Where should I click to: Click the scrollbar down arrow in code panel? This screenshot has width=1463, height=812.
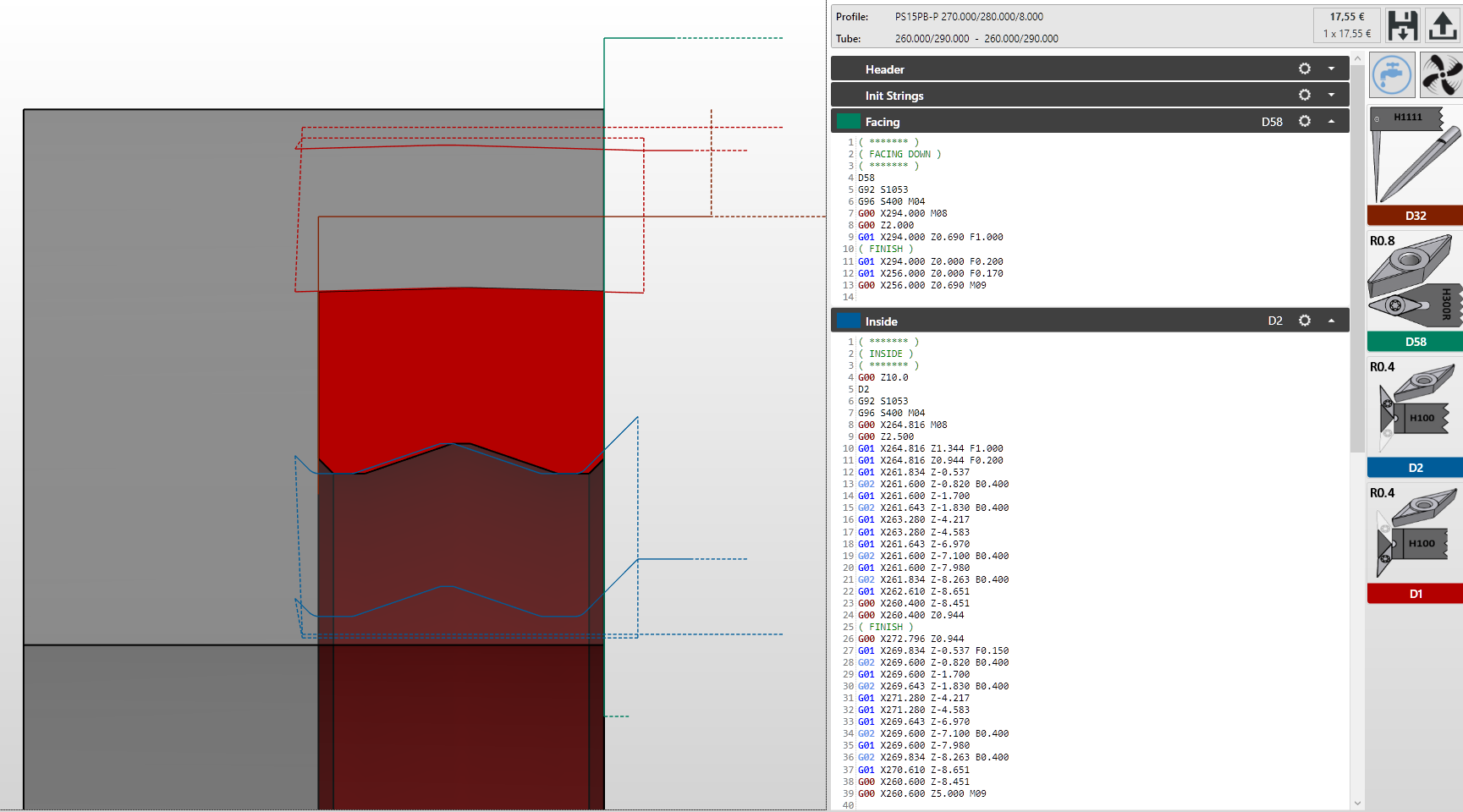(1357, 804)
